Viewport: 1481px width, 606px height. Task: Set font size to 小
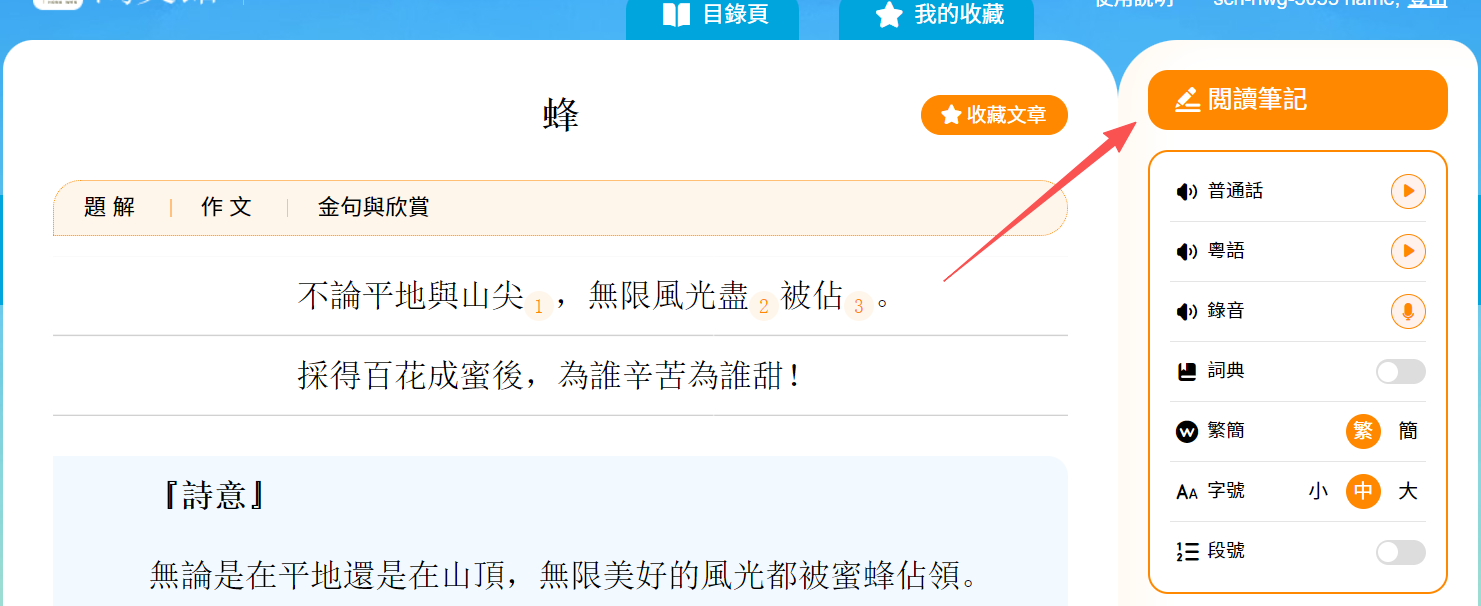click(1318, 491)
